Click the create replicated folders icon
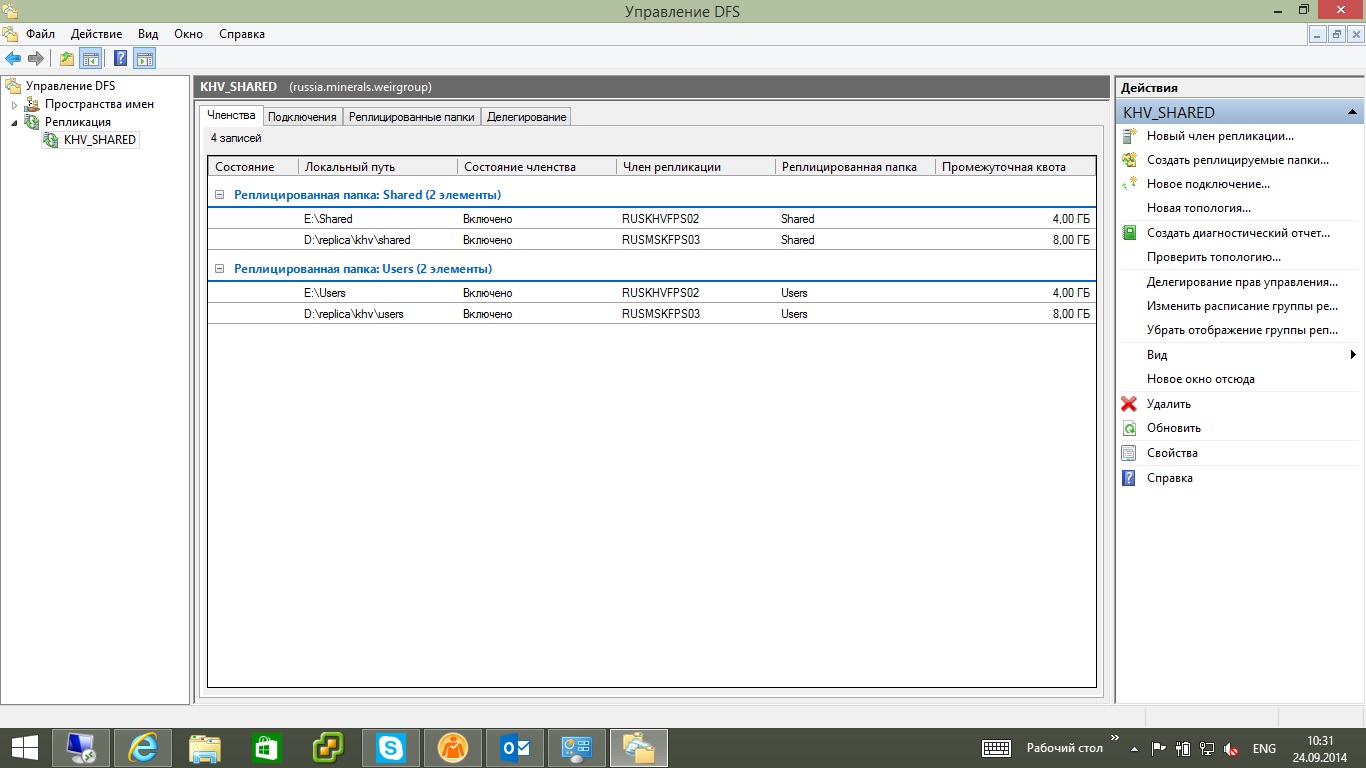The height and width of the screenshot is (768, 1366). (1129, 160)
